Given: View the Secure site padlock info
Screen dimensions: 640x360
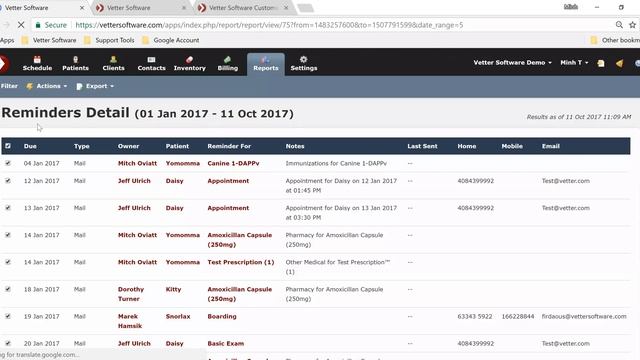Looking at the screenshot, I should coord(51,25).
